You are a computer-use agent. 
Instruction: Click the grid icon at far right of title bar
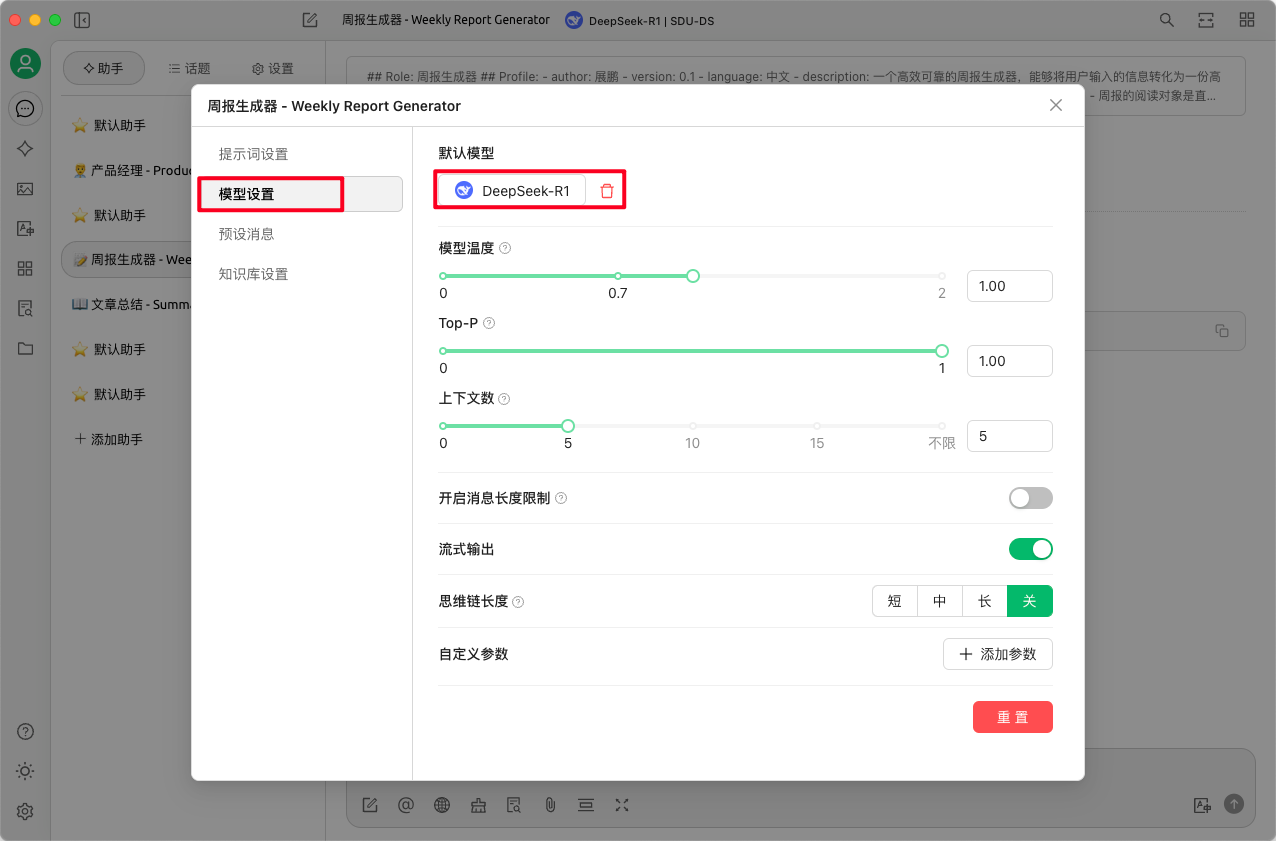(x=1246, y=20)
